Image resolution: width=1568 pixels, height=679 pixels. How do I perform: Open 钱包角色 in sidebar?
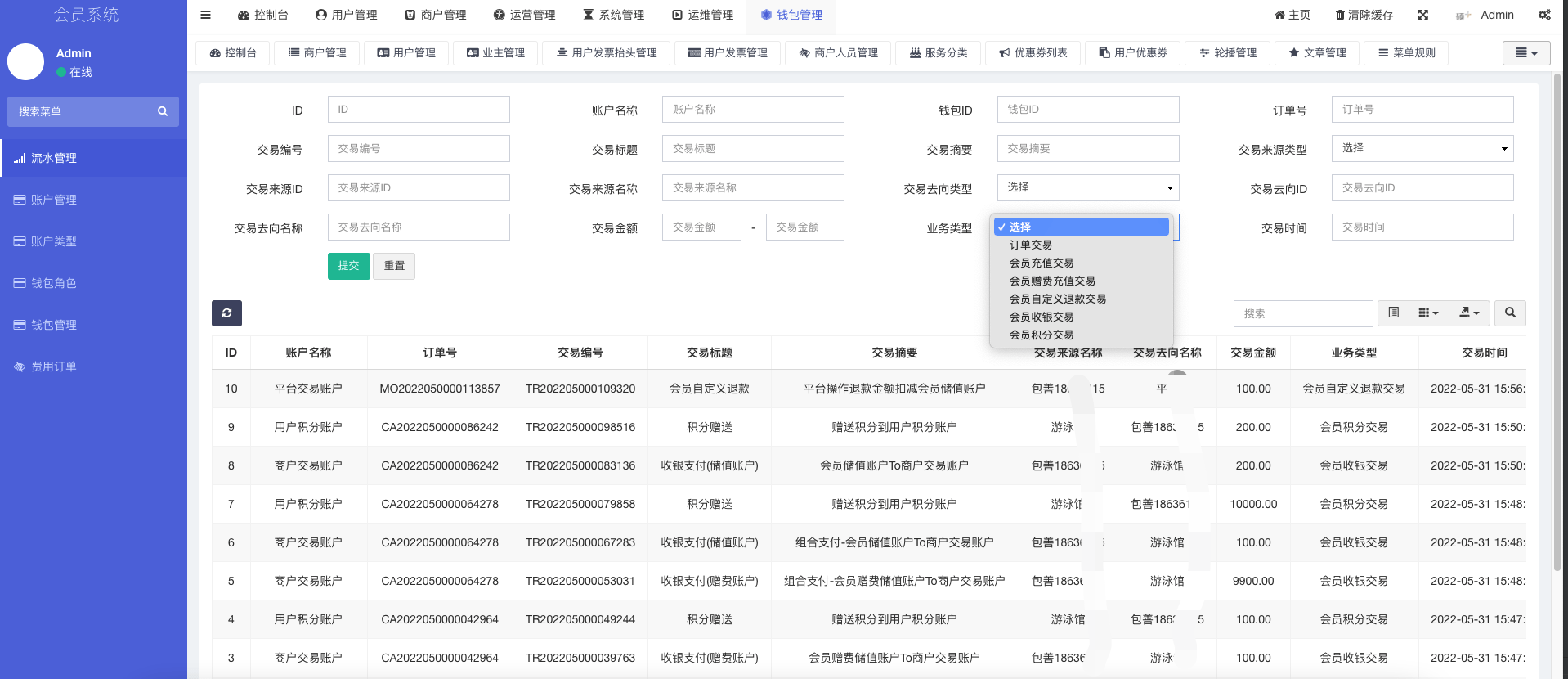pyautogui.click(x=94, y=283)
